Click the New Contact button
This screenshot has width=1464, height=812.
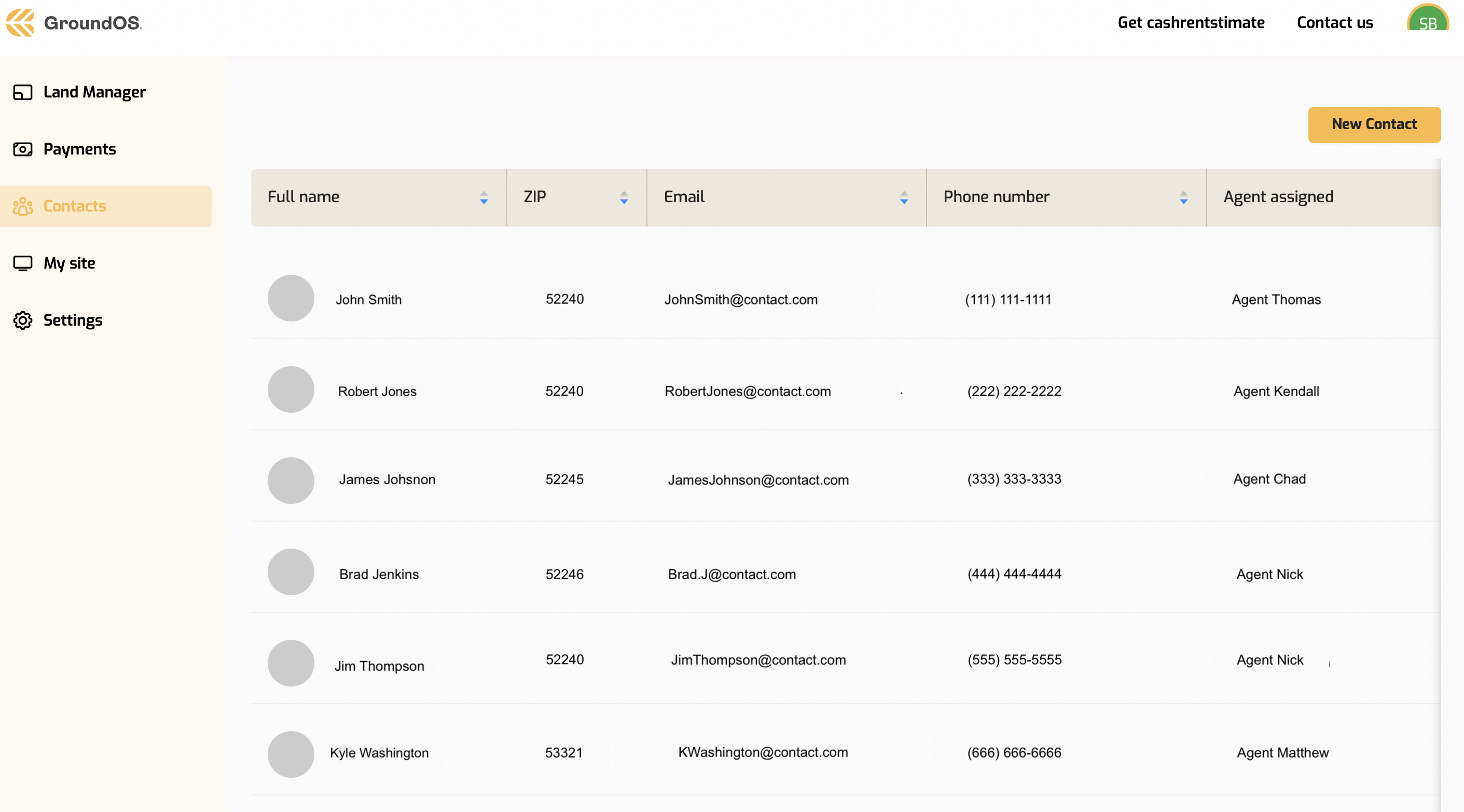1374,124
